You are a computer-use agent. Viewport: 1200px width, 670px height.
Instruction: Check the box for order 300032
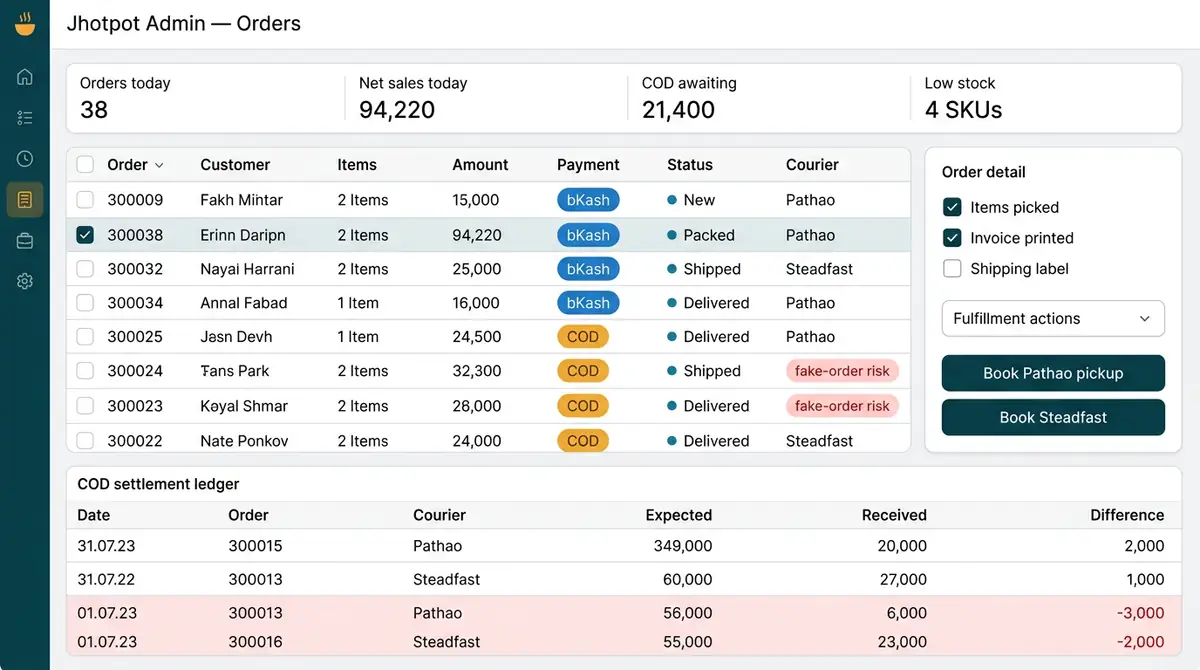(85, 269)
